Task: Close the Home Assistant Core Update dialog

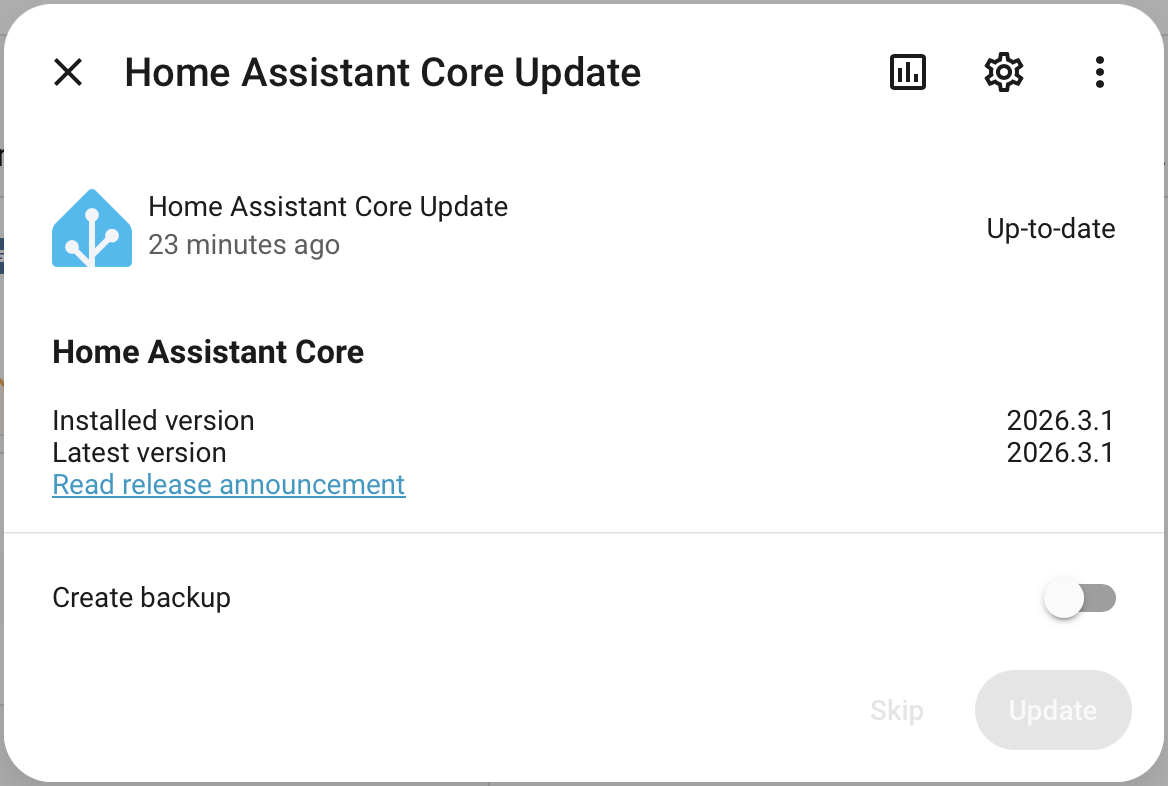Action: click(68, 72)
